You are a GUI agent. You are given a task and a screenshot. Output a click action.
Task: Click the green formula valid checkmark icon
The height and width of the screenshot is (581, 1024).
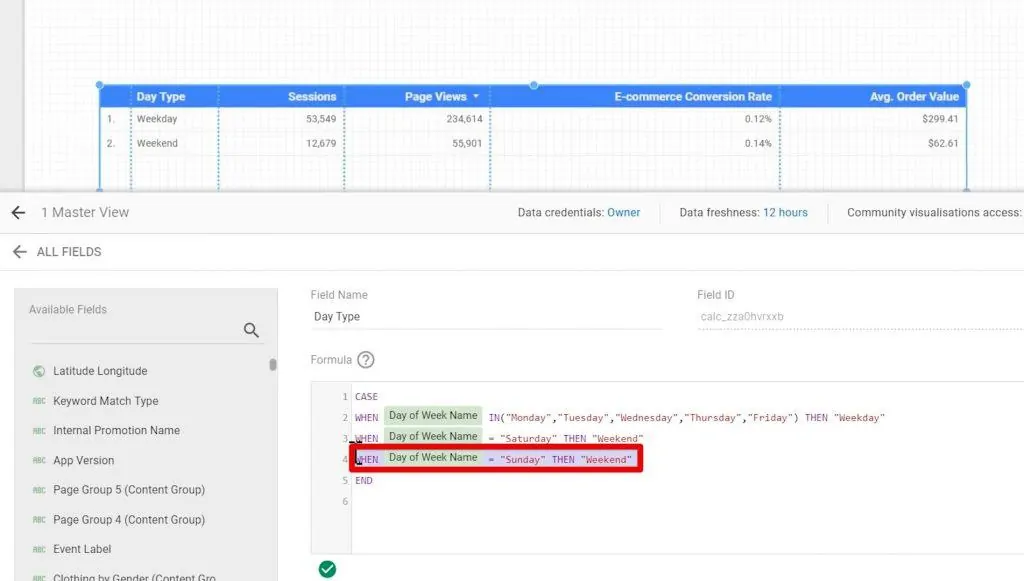(327, 569)
